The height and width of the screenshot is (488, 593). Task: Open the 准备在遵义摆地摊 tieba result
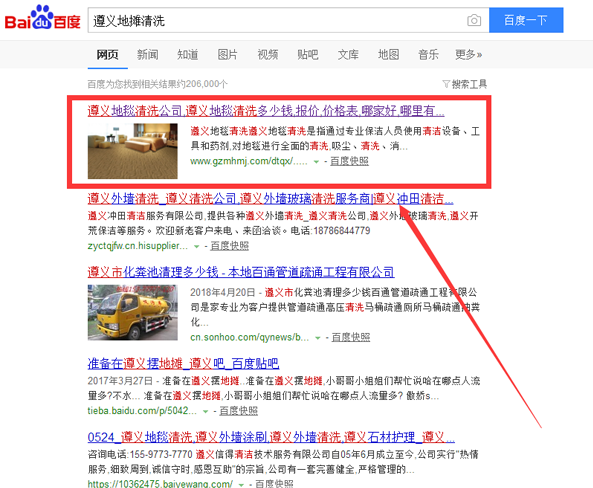pos(183,364)
